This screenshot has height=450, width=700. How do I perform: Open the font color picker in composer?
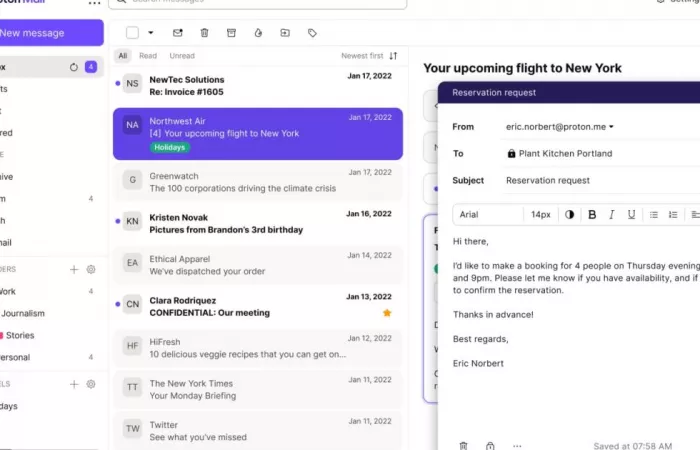coord(570,214)
